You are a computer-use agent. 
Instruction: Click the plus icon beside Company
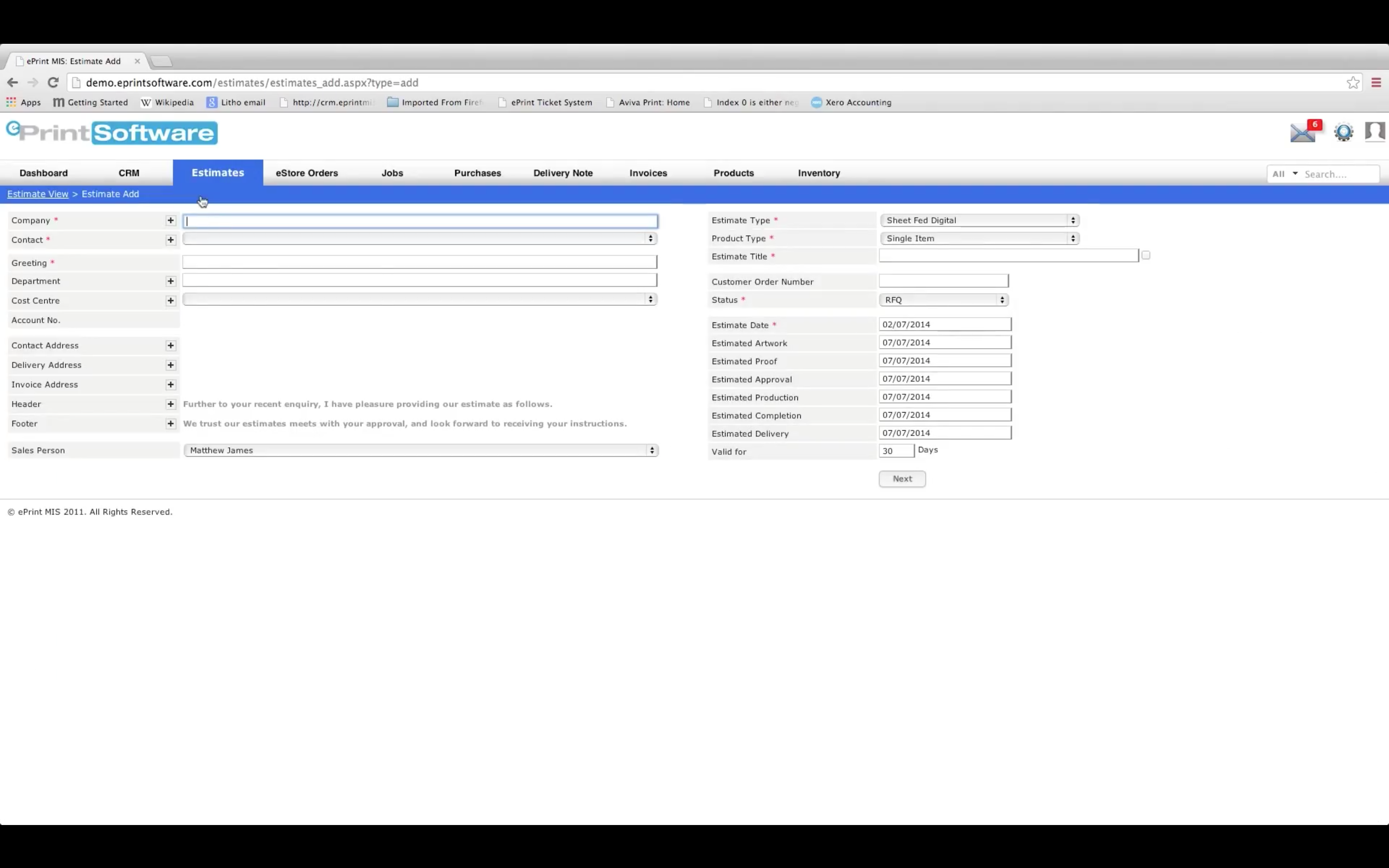(x=170, y=220)
